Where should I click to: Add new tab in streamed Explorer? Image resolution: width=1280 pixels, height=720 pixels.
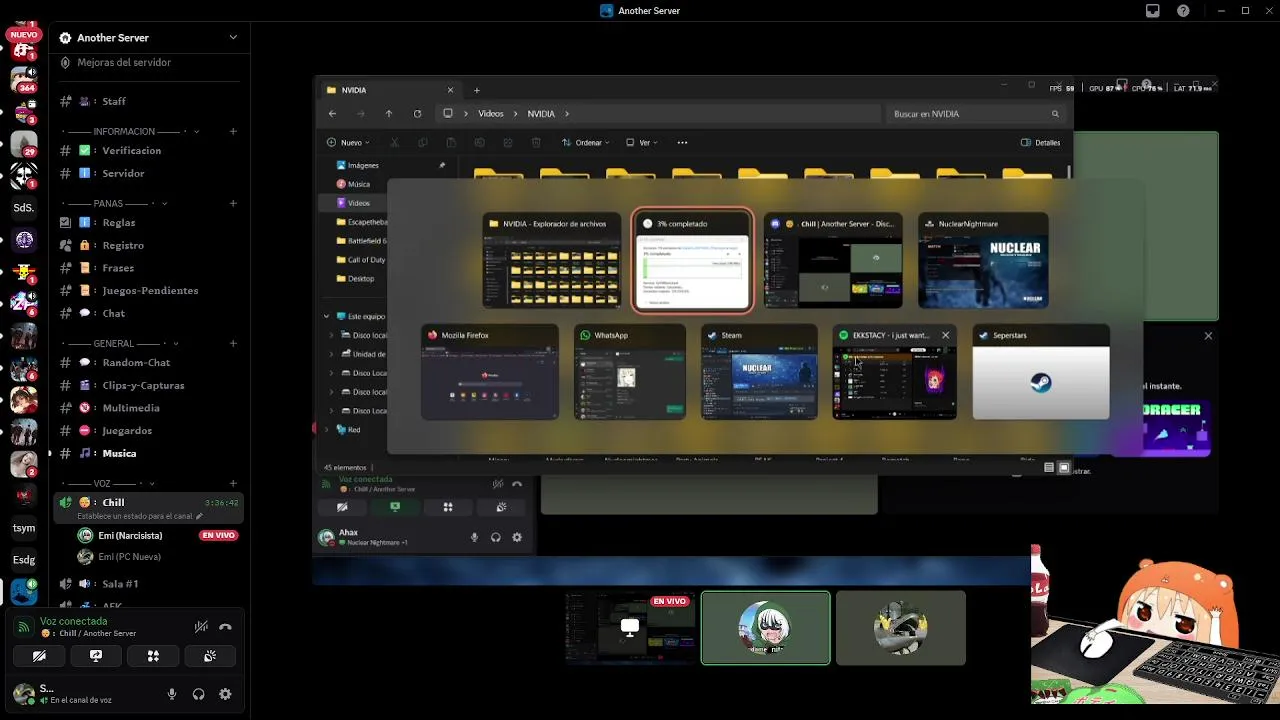pyautogui.click(x=477, y=90)
